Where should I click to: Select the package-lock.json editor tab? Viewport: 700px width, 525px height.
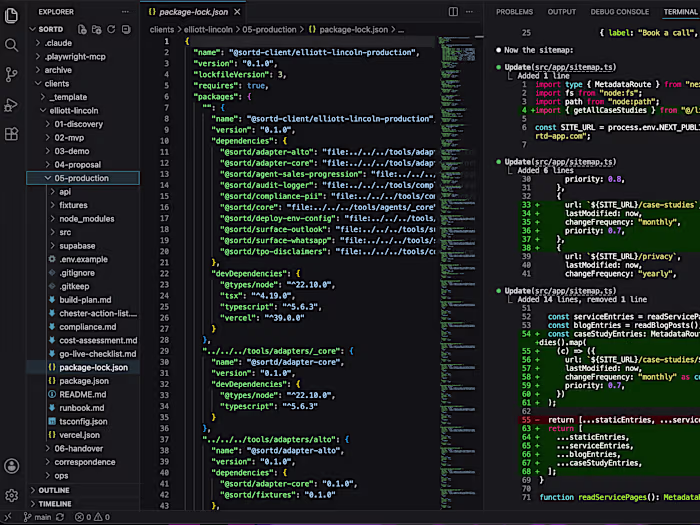pos(193,12)
